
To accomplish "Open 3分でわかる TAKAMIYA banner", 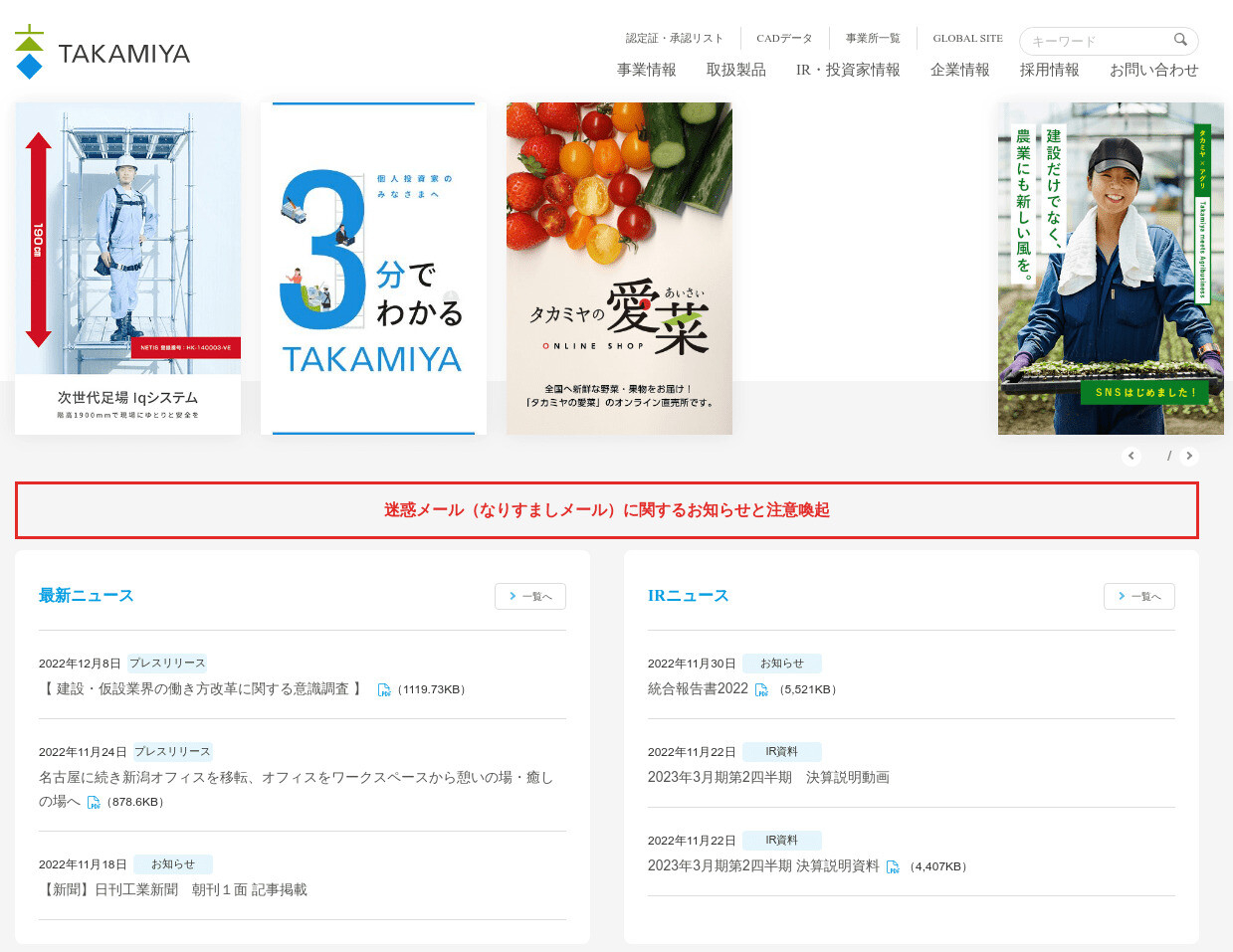I will 373,269.
